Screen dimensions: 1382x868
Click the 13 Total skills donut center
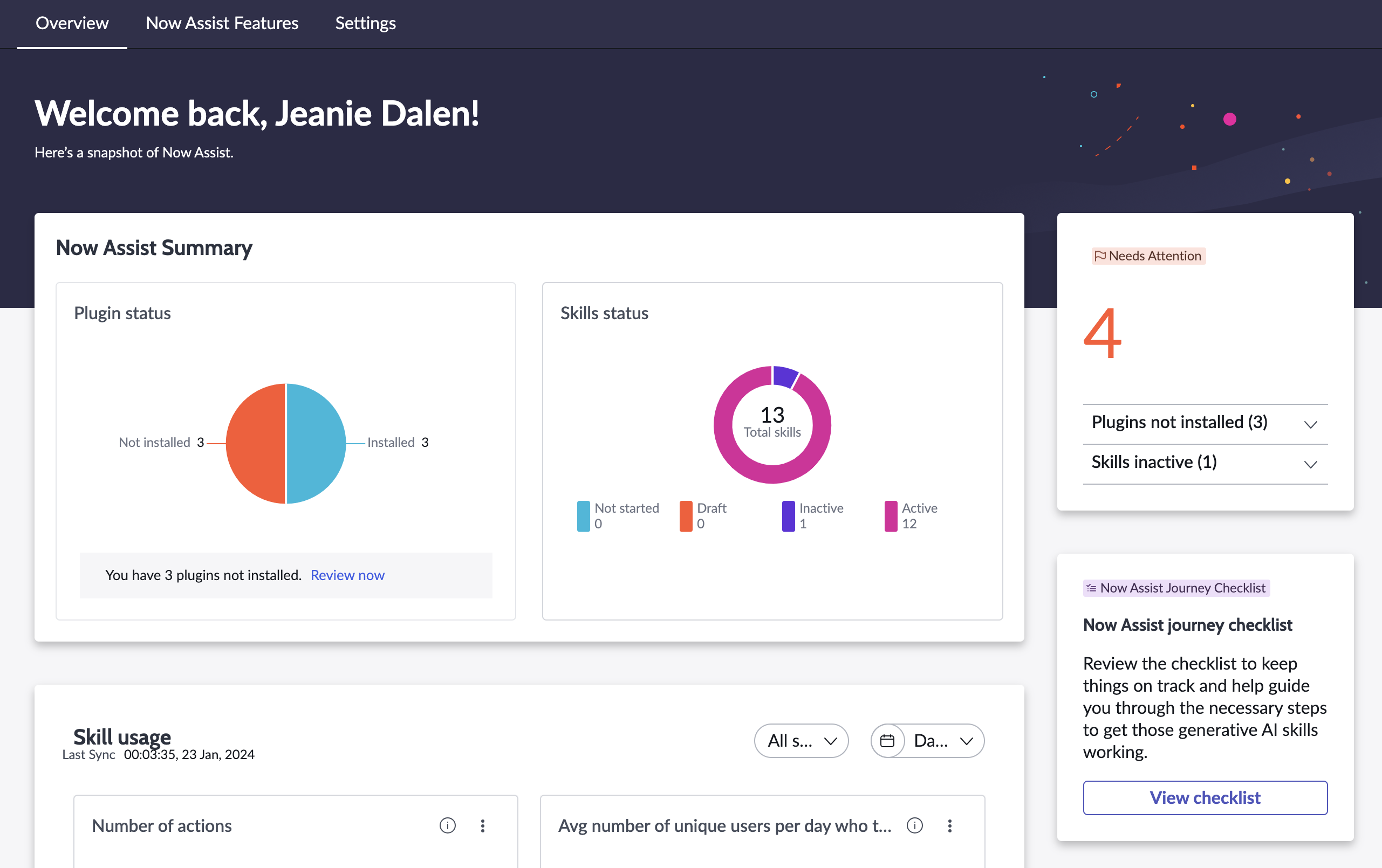(772, 422)
